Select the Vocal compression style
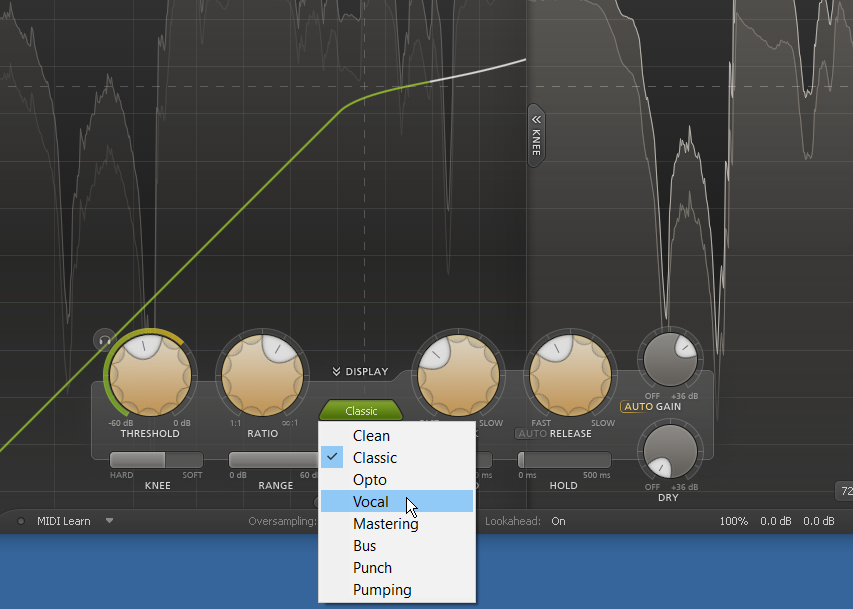Image resolution: width=853 pixels, height=609 pixels. tap(371, 502)
